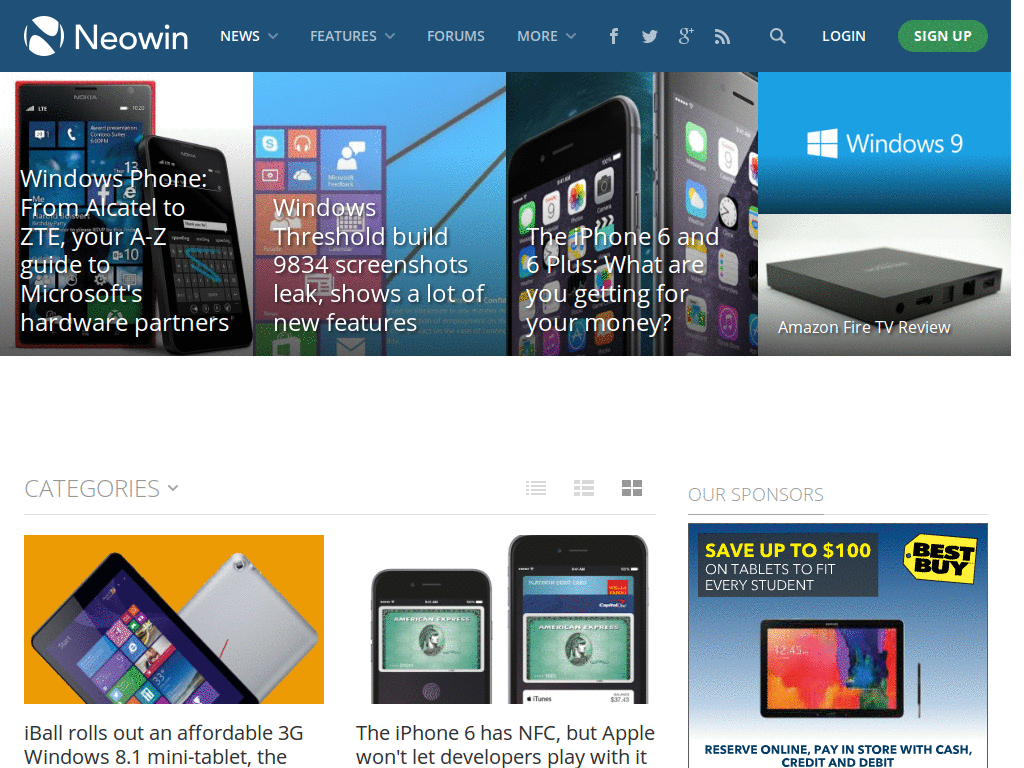
Task: Open iPhone 6 has NFC headline
Action: tap(505, 744)
